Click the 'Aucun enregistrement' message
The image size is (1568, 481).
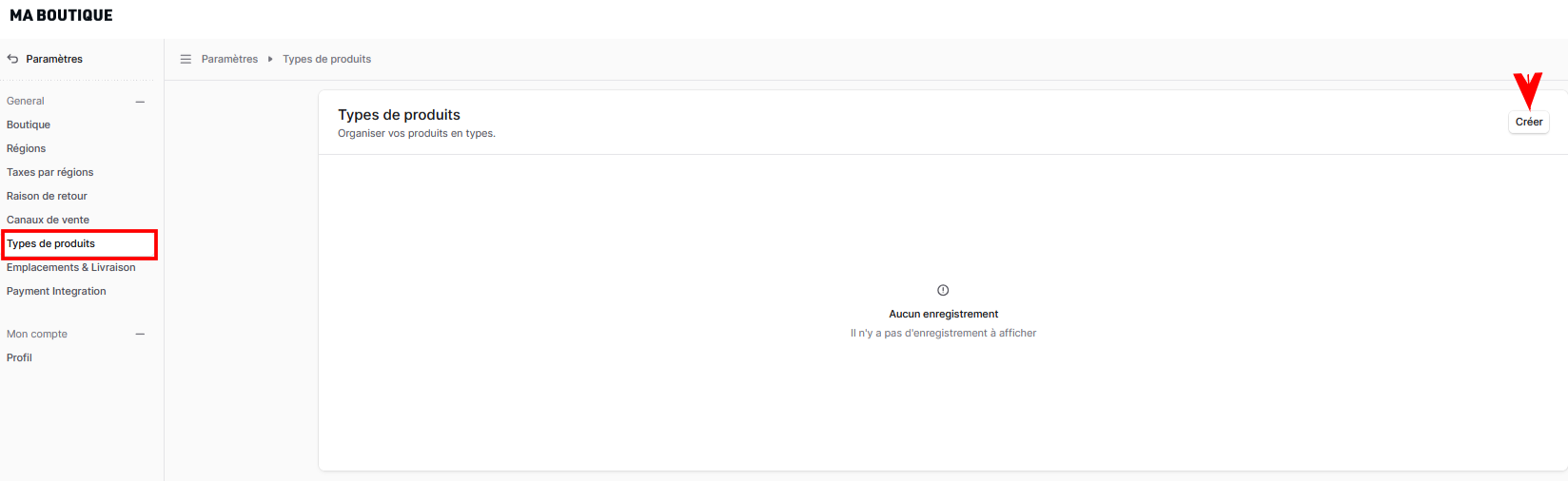pos(943,314)
